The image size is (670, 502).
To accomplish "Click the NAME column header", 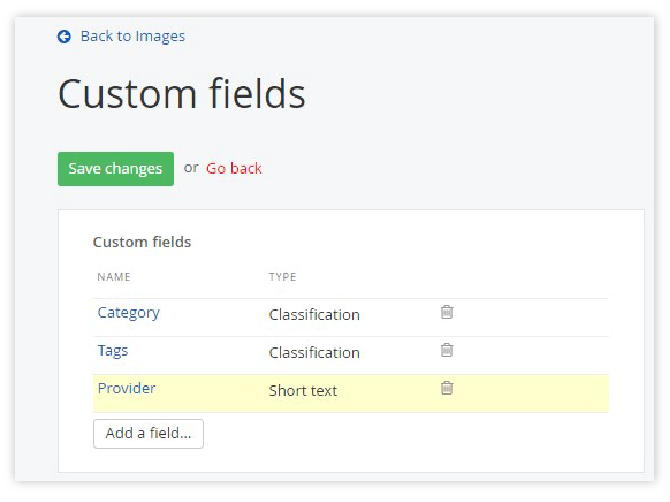I will (114, 277).
